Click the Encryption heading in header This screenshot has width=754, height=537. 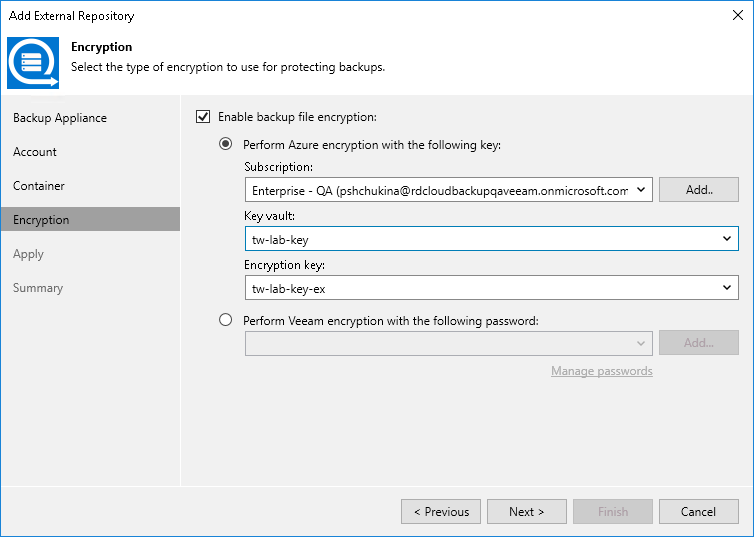click(101, 47)
